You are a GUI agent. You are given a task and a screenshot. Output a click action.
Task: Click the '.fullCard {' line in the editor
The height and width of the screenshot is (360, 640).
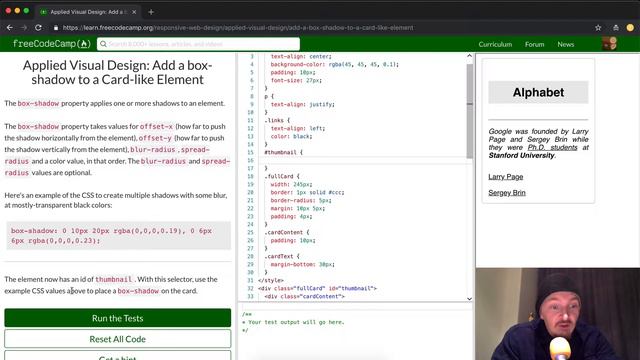(282, 176)
